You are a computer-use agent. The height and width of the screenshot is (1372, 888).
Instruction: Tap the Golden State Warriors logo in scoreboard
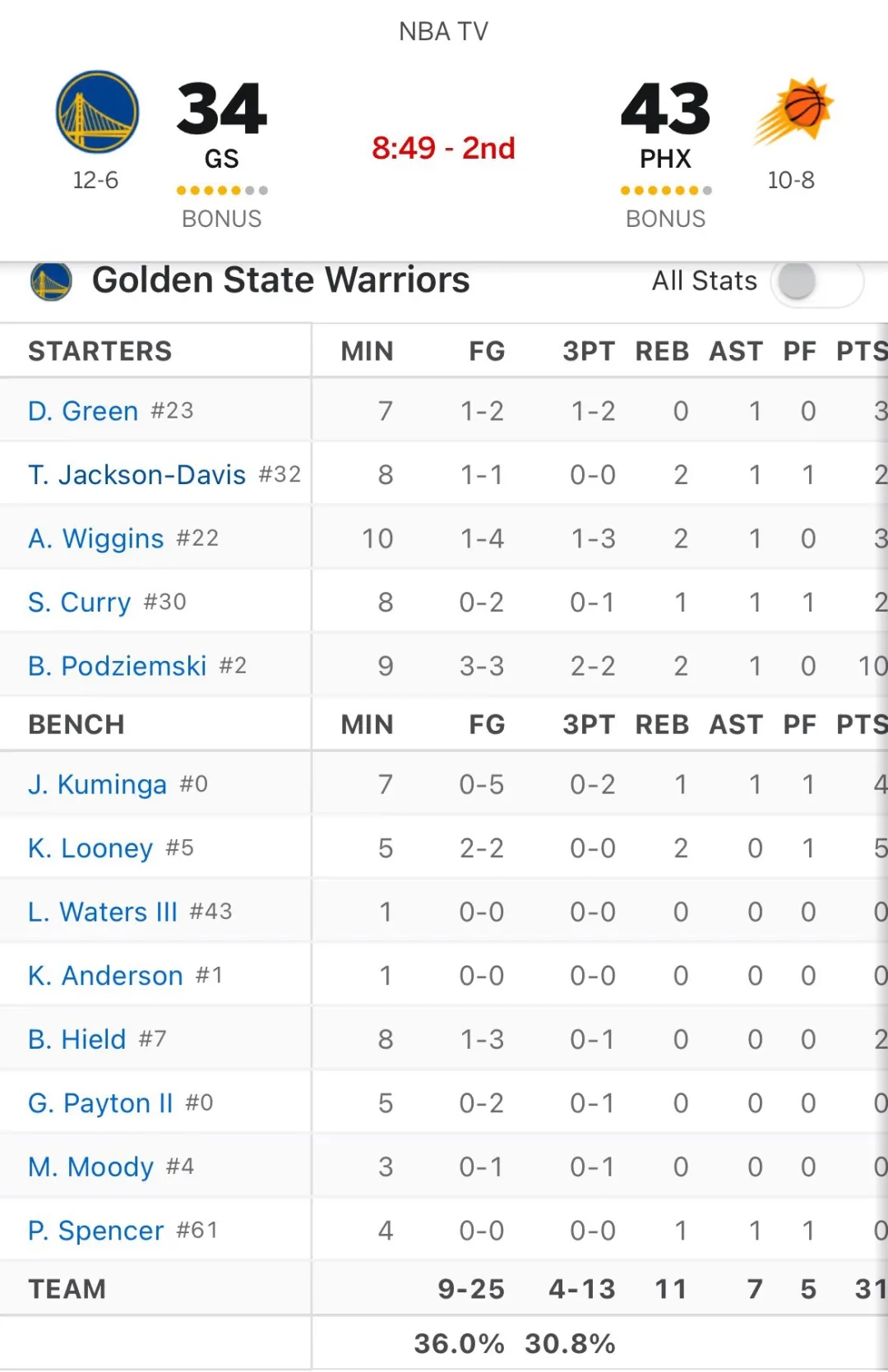pos(97,112)
